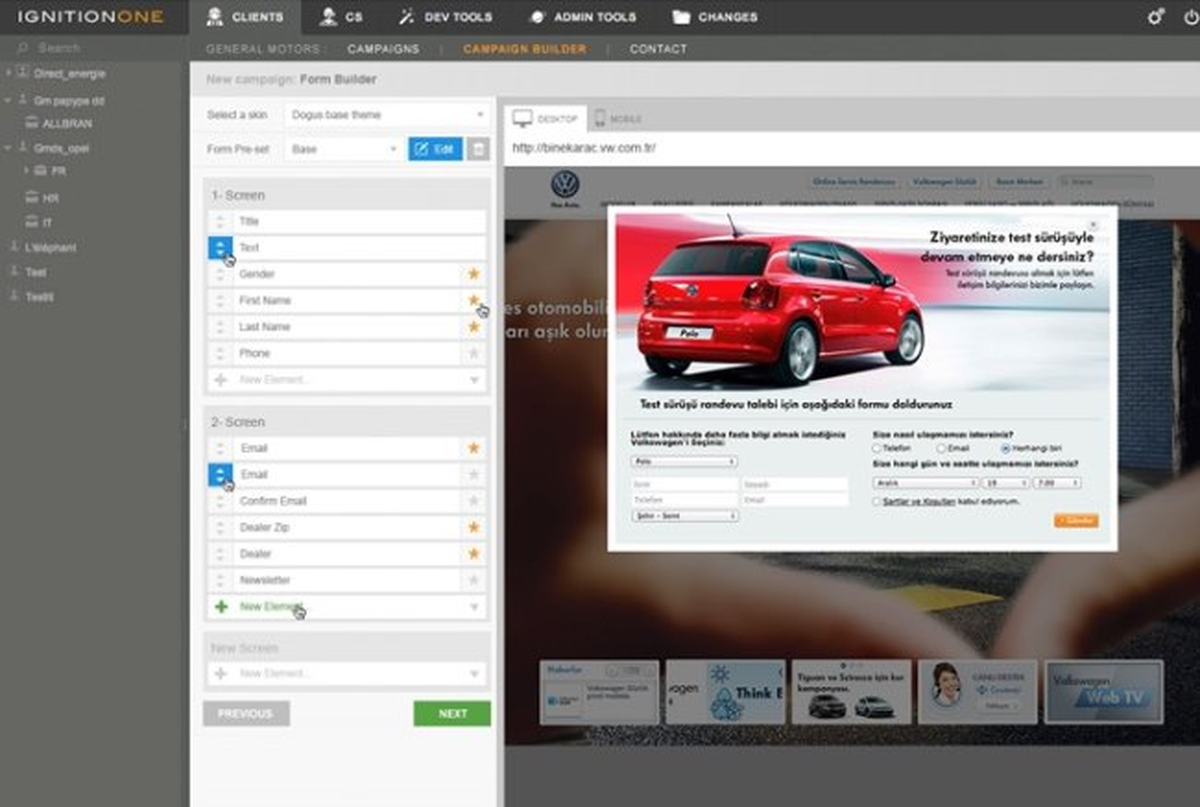Click the search magnifier icon in the sidebar
This screenshot has width=1200, height=807.
point(22,48)
